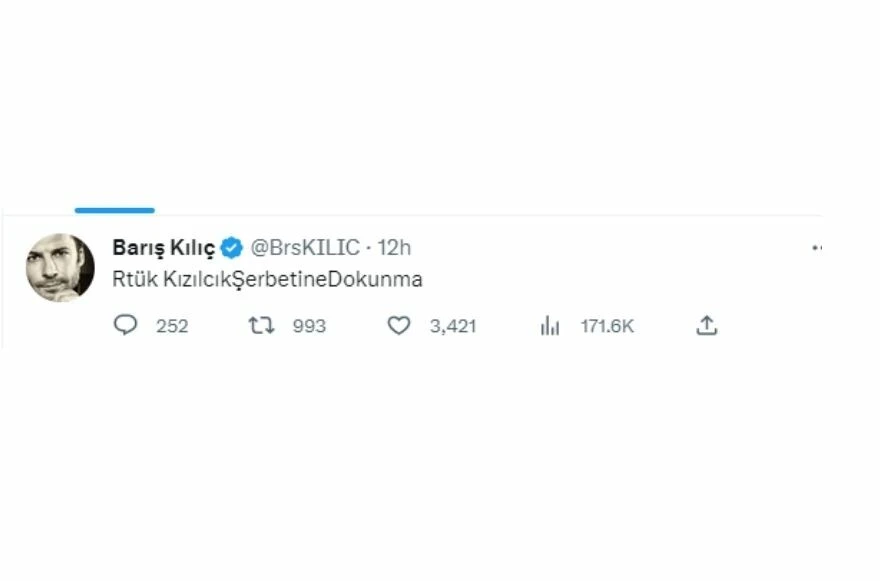Click the dot separator before 12h
This screenshot has height=581, width=880.
[368, 247]
